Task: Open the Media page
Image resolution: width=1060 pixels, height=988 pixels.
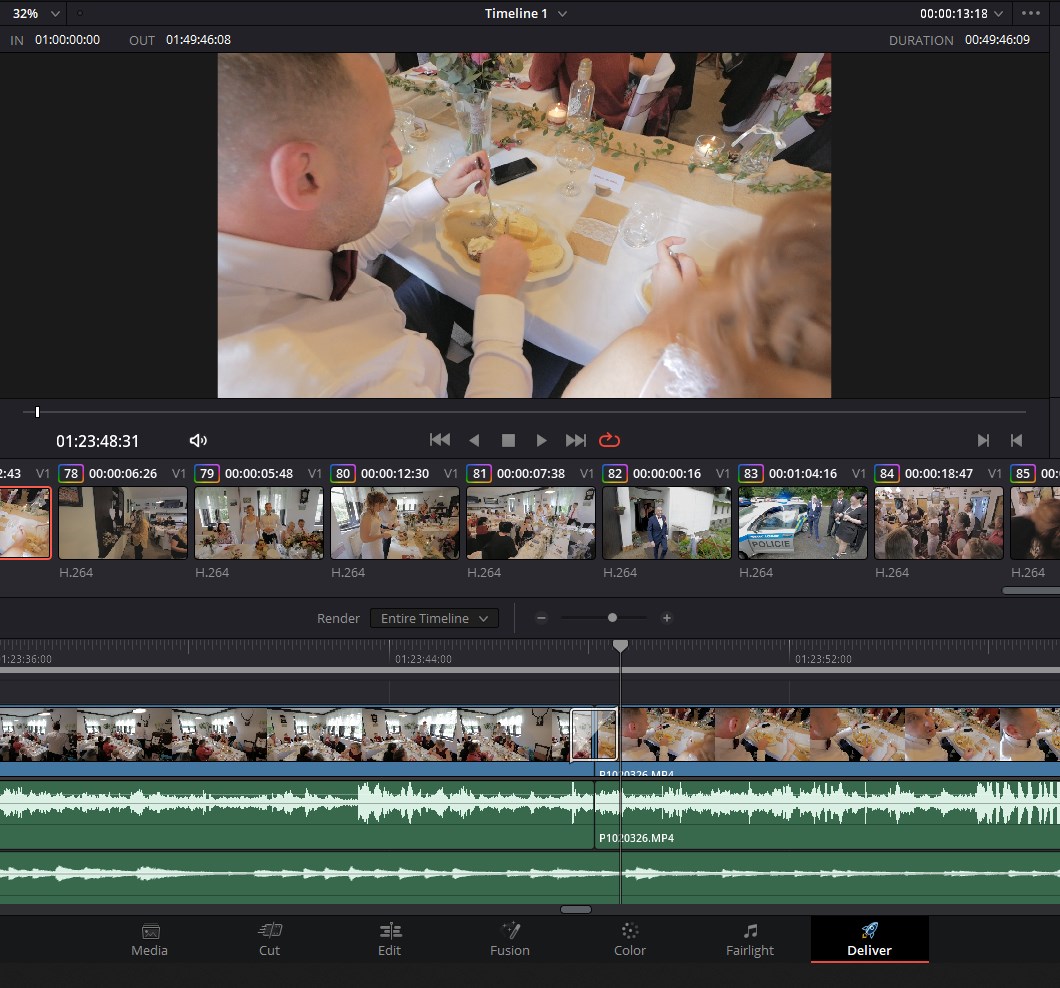Action: point(149,939)
